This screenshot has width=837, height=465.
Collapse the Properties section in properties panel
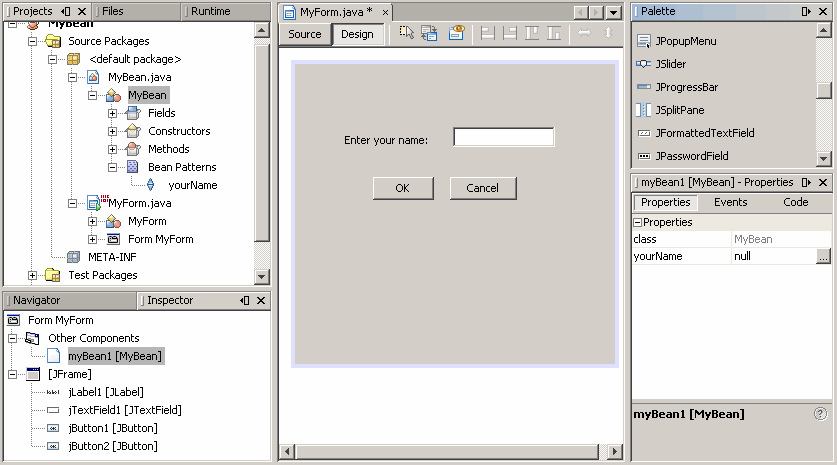pyautogui.click(x=637, y=222)
